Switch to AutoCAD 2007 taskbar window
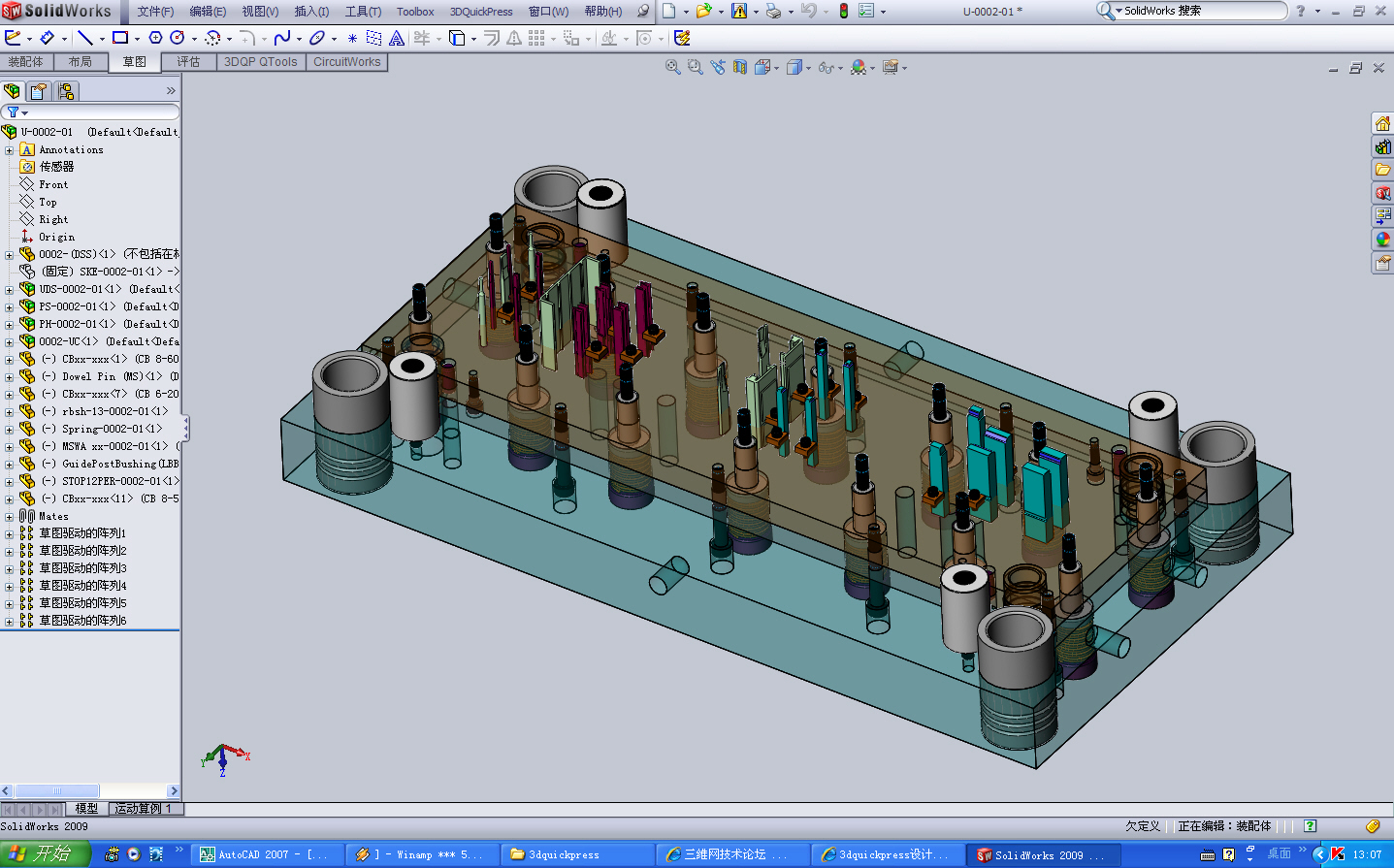 coord(268,854)
